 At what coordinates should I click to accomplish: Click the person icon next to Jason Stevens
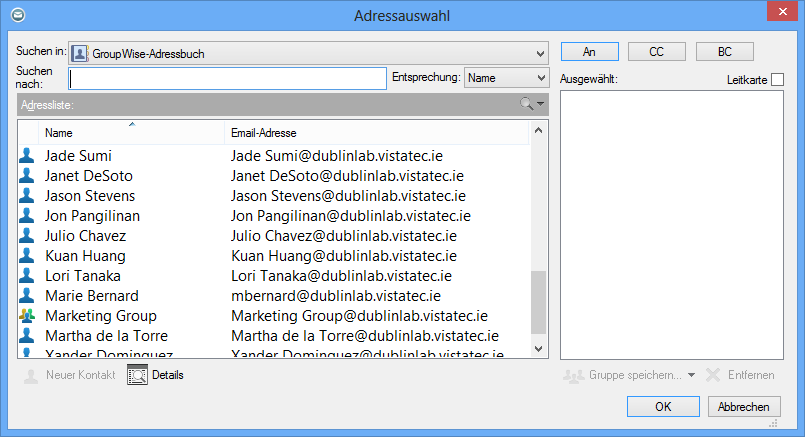tap(27, 195)
